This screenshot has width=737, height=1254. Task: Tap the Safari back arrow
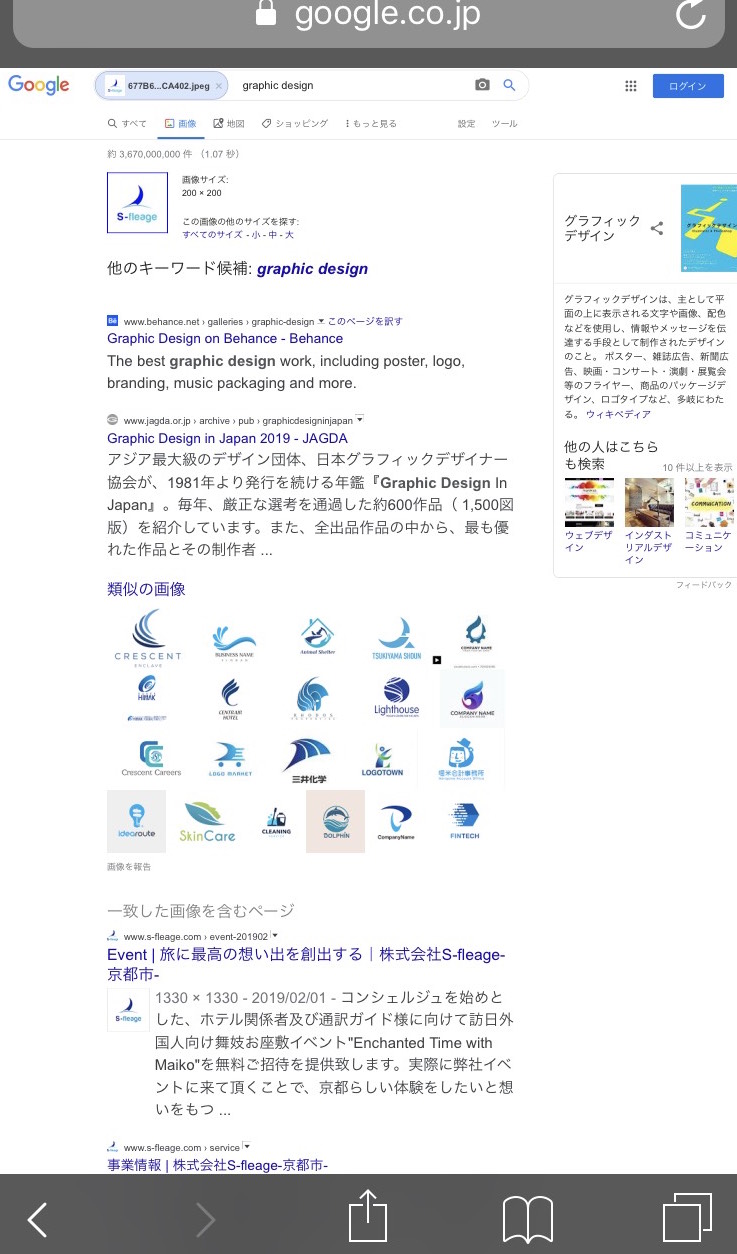[x=37, y=1219]
